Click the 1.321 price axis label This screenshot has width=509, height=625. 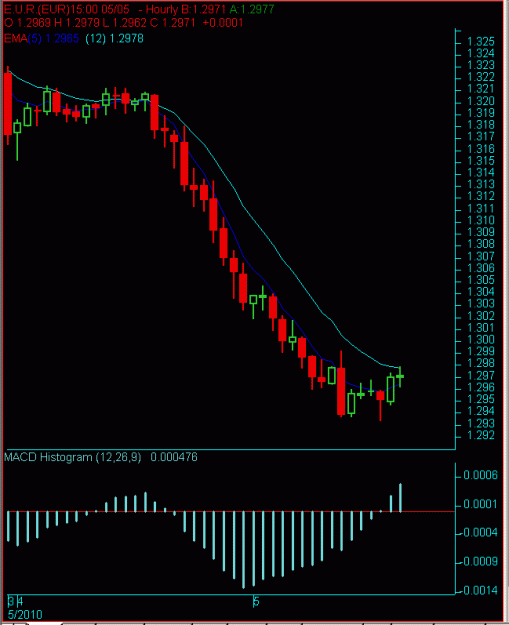point(480,89)
